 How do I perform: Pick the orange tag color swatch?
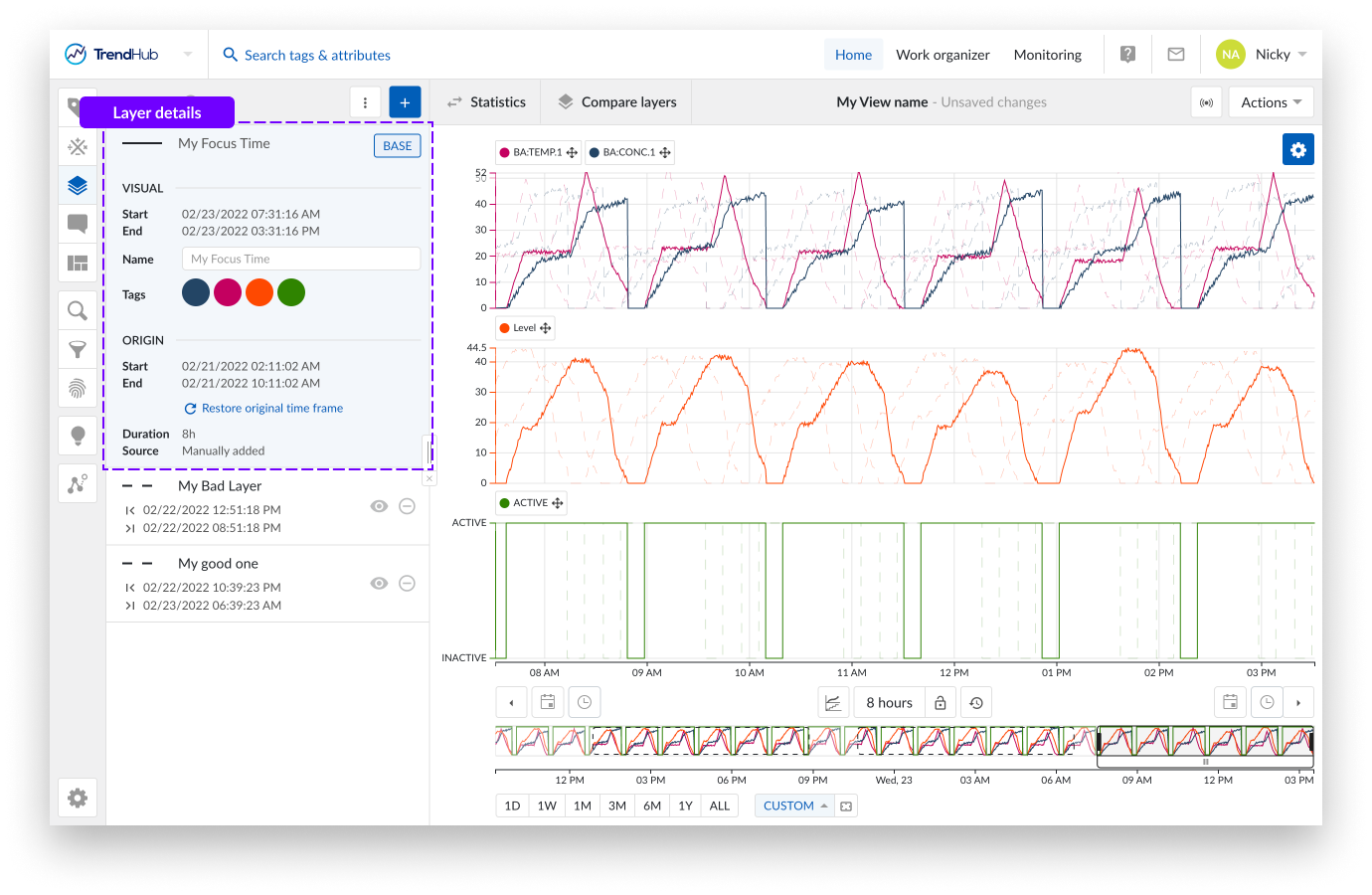pos(259,292)
